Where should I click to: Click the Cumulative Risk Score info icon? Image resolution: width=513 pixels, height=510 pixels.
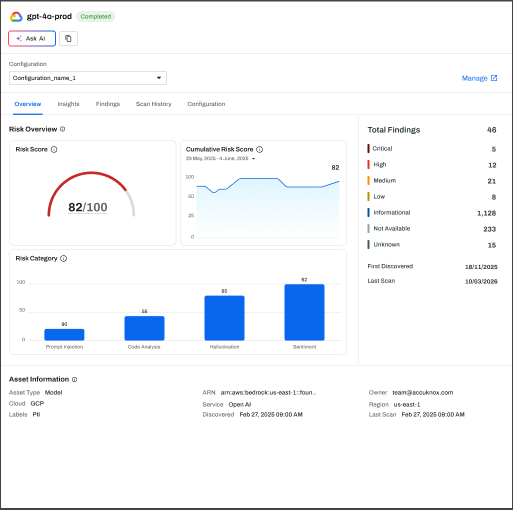(x=259, y=149)
